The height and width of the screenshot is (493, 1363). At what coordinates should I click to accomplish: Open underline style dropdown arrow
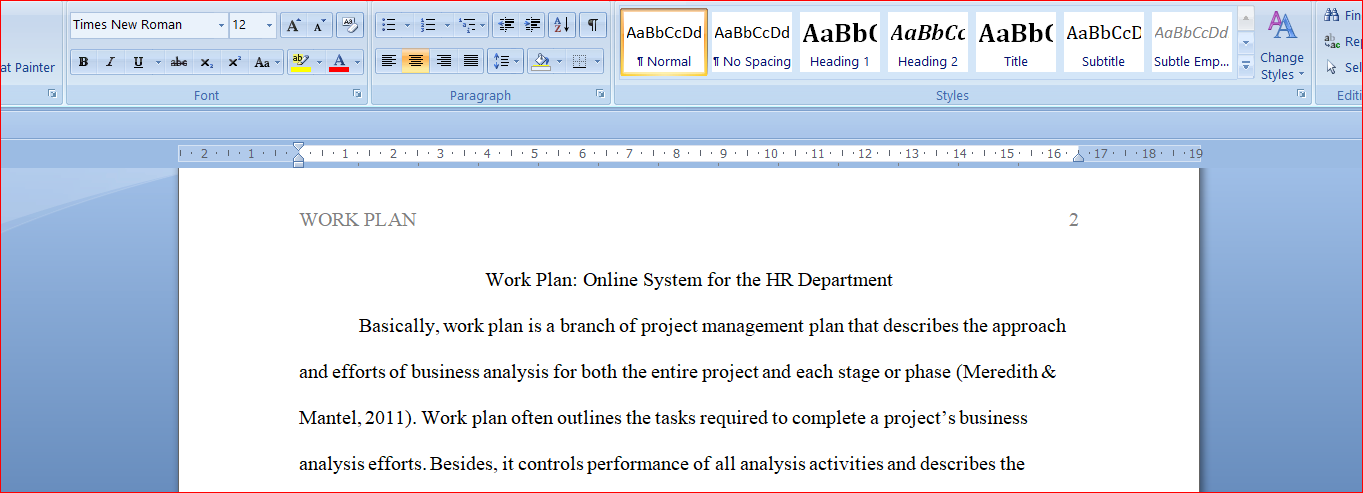[157, 62]
